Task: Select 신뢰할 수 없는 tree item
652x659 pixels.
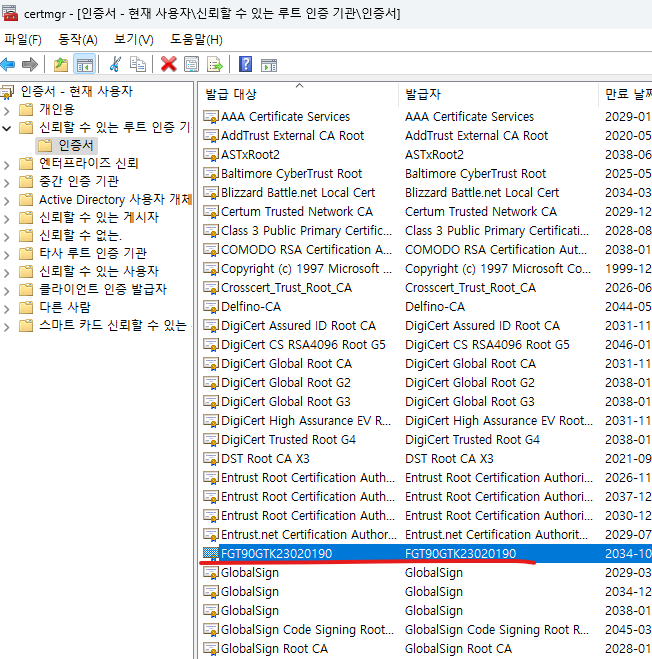Action: tap(80, 235)
